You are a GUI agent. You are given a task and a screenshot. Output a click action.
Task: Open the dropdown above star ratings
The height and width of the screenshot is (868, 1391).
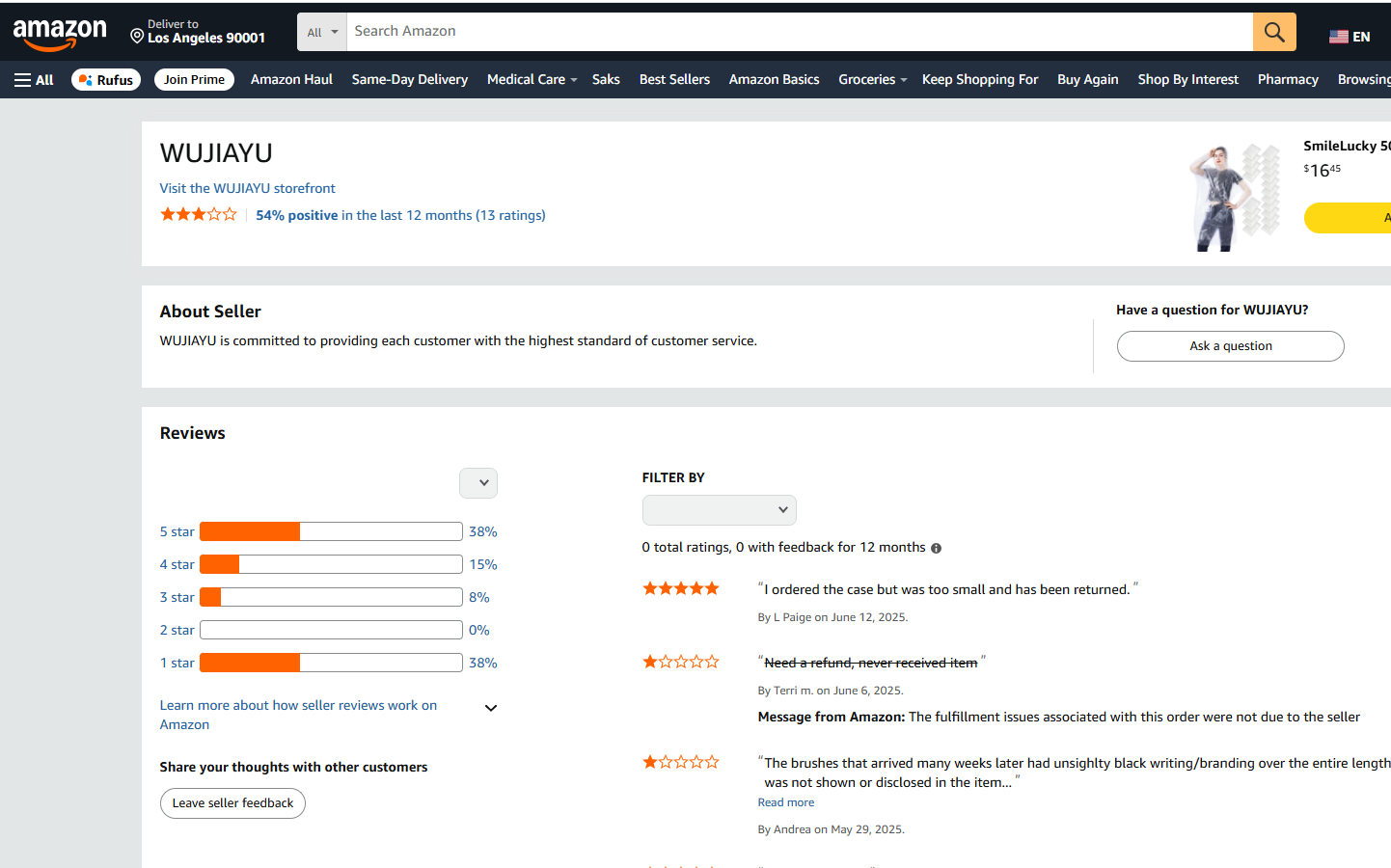(x=478, y=483)
